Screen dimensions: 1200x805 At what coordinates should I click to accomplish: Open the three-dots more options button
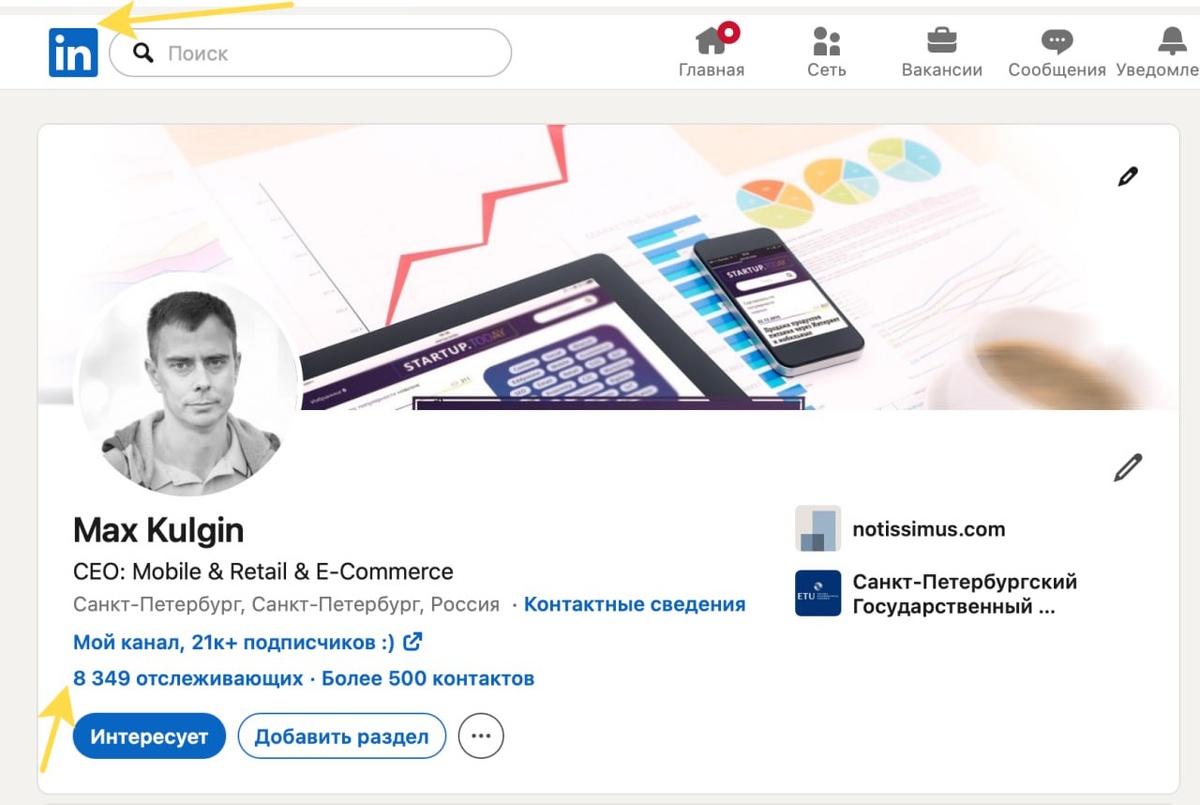tap(481, 737)
